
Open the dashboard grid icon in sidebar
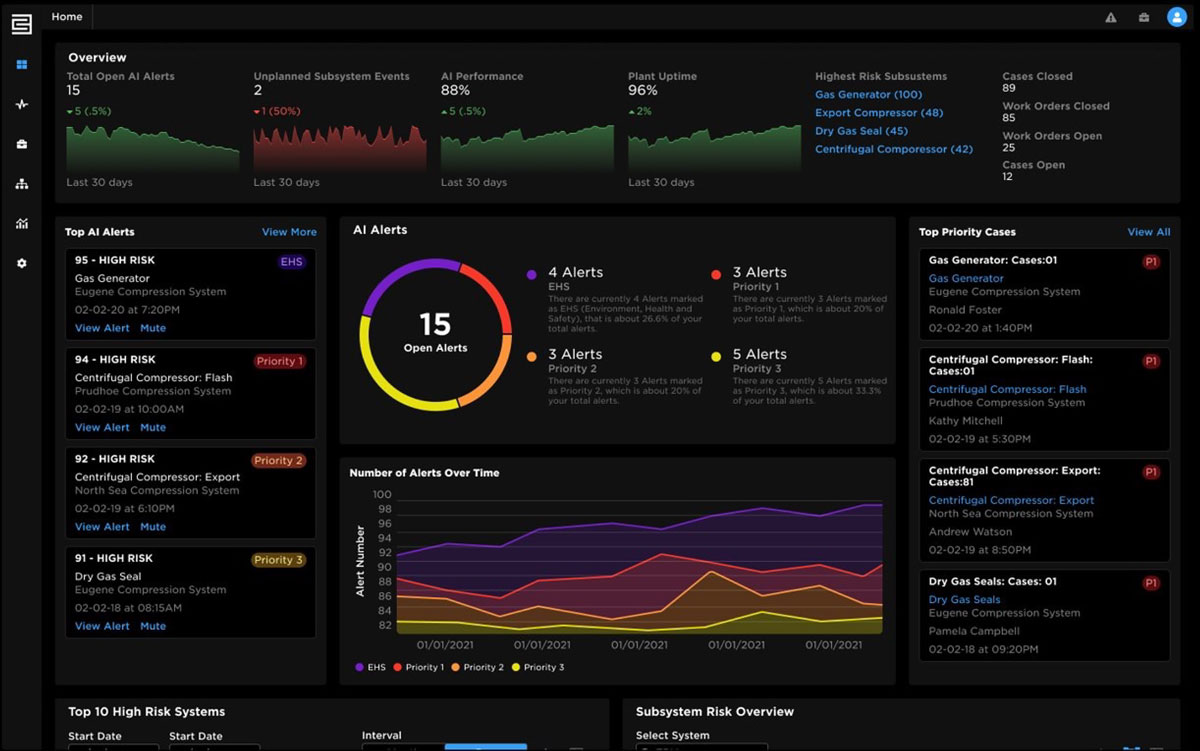click(x=22, y=65)
